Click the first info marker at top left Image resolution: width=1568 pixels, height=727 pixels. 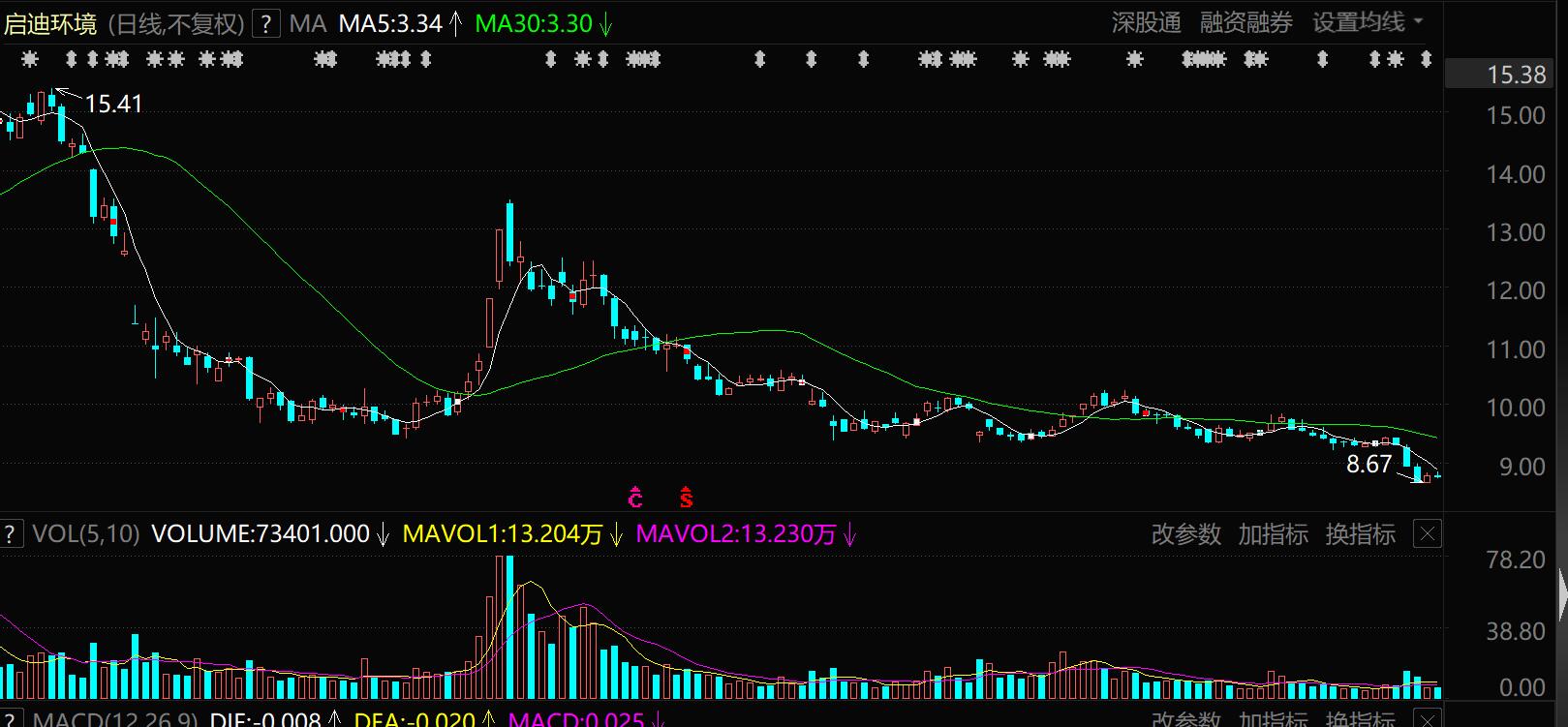tap(30, 60)
